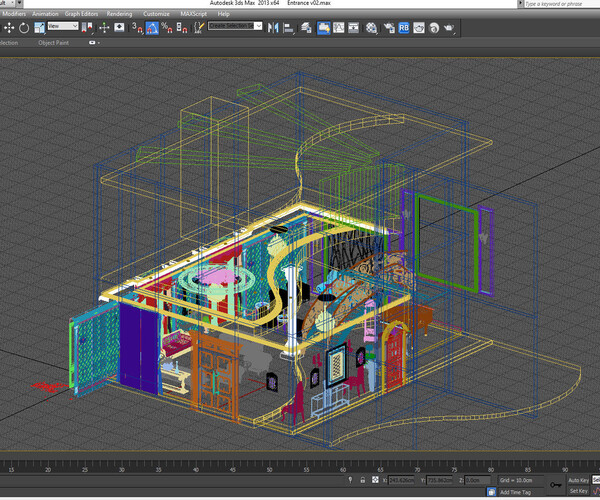Click the Set Key button
The image size is (600, 500).
pyautogui.click(x=578, y=491)
